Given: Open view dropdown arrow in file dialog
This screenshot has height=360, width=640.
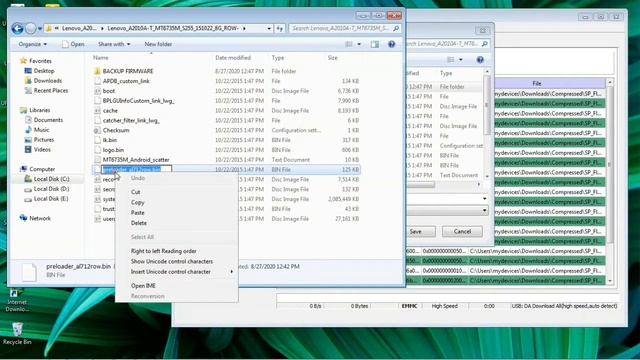Looking at the screenshot, I should (x=461, y=60).
